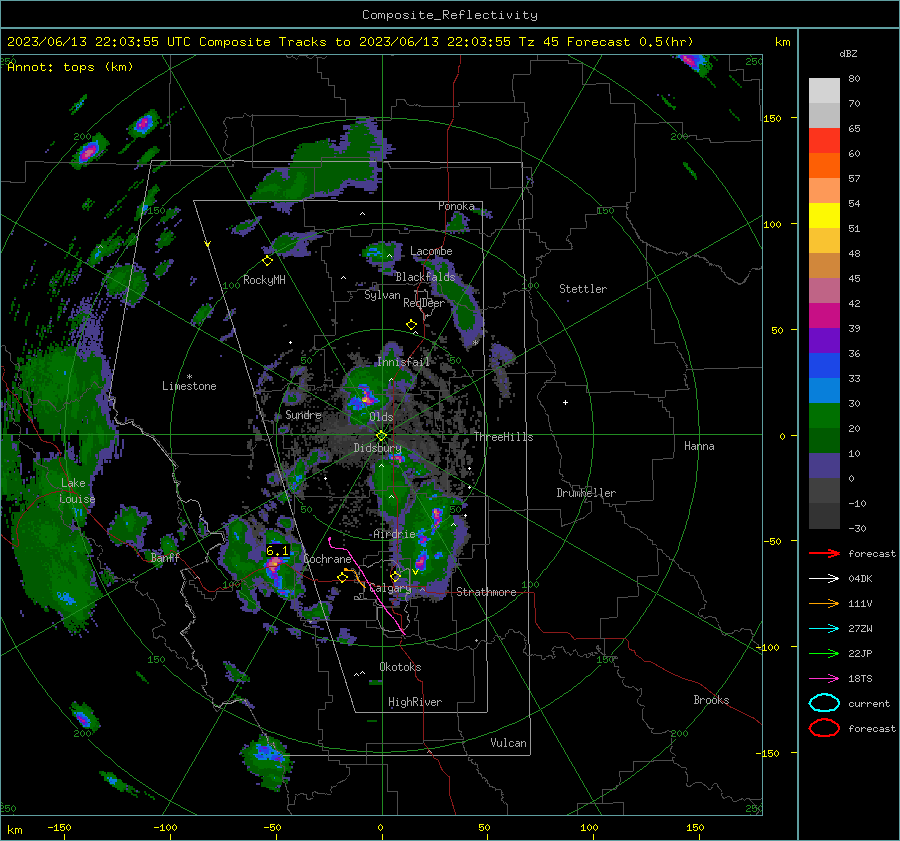The height and width of the screenshot is (841, 900).
Task: Click the red forecast ellipse symbol
Action: (x=824, y=728)
